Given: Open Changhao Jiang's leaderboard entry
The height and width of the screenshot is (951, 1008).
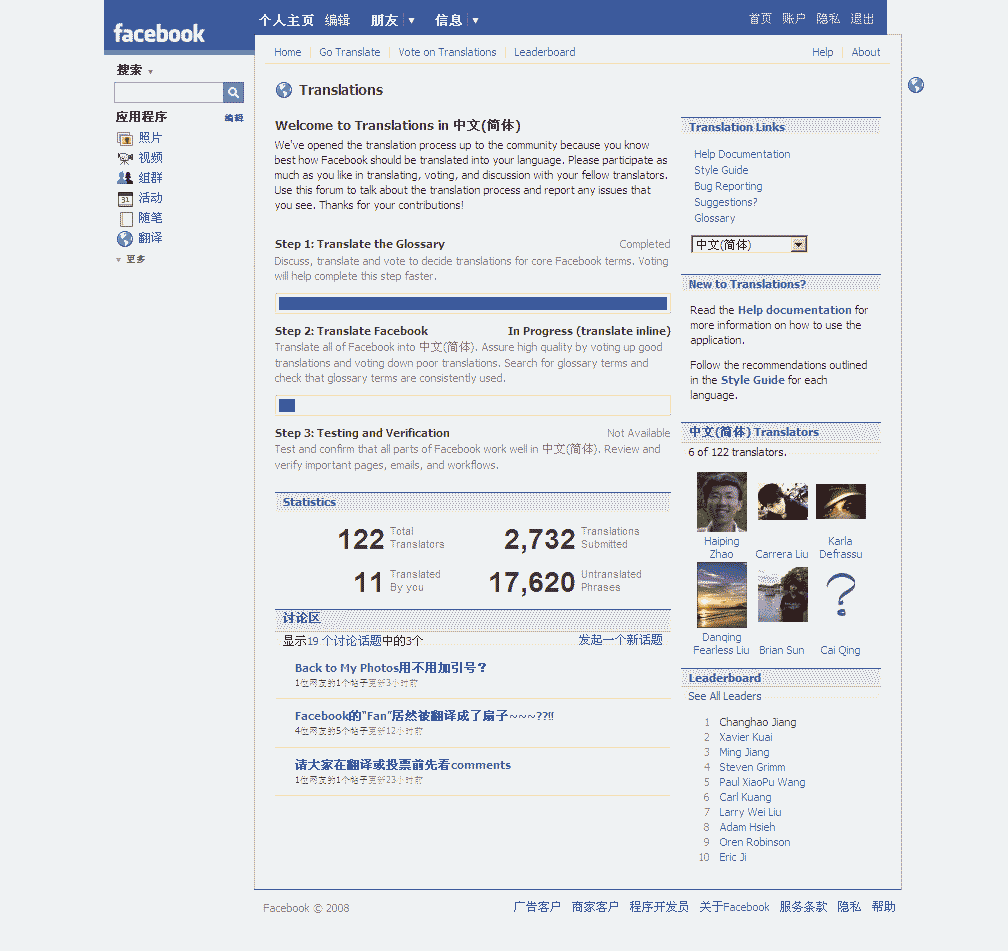Looking at the screenshot, I should click(x=758, y=722).
